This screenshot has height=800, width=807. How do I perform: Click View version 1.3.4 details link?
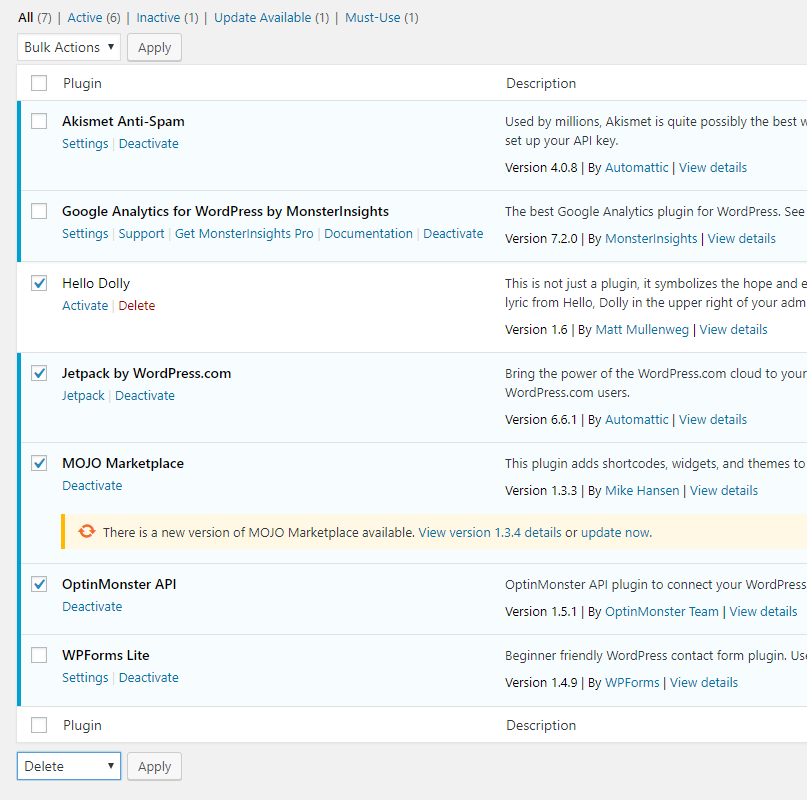click(490, 533)
